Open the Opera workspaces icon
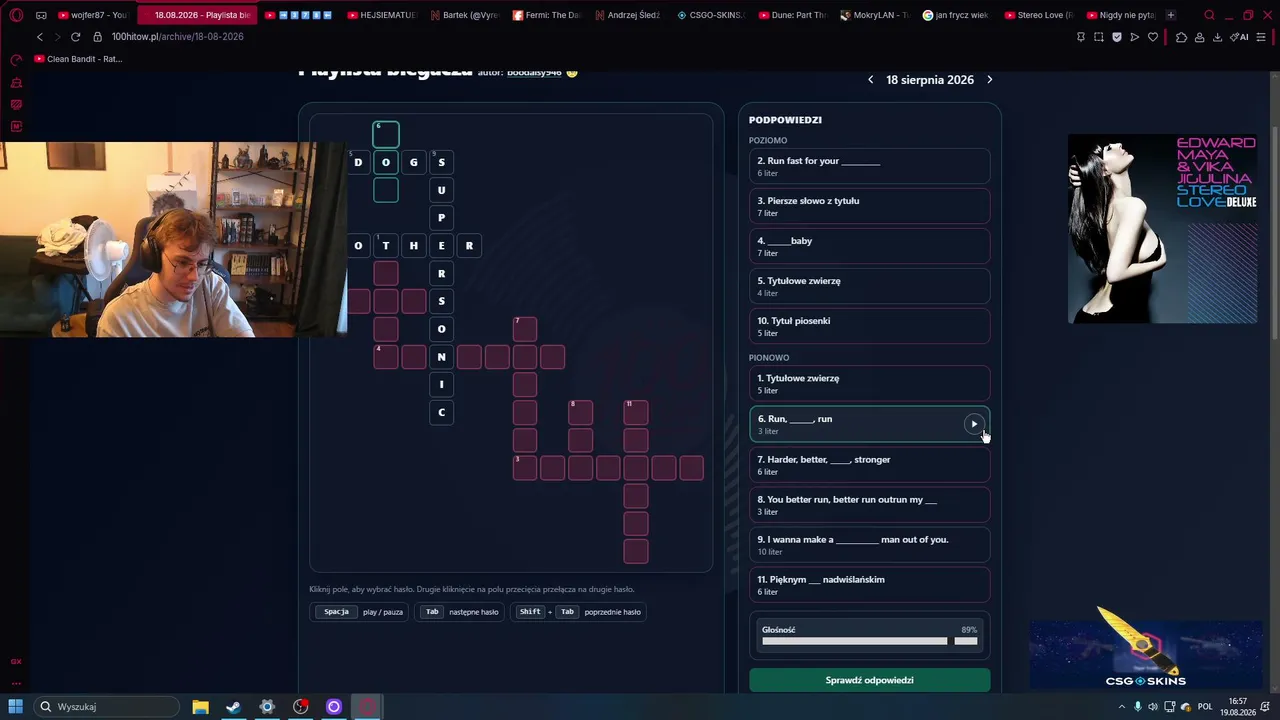 41,15
